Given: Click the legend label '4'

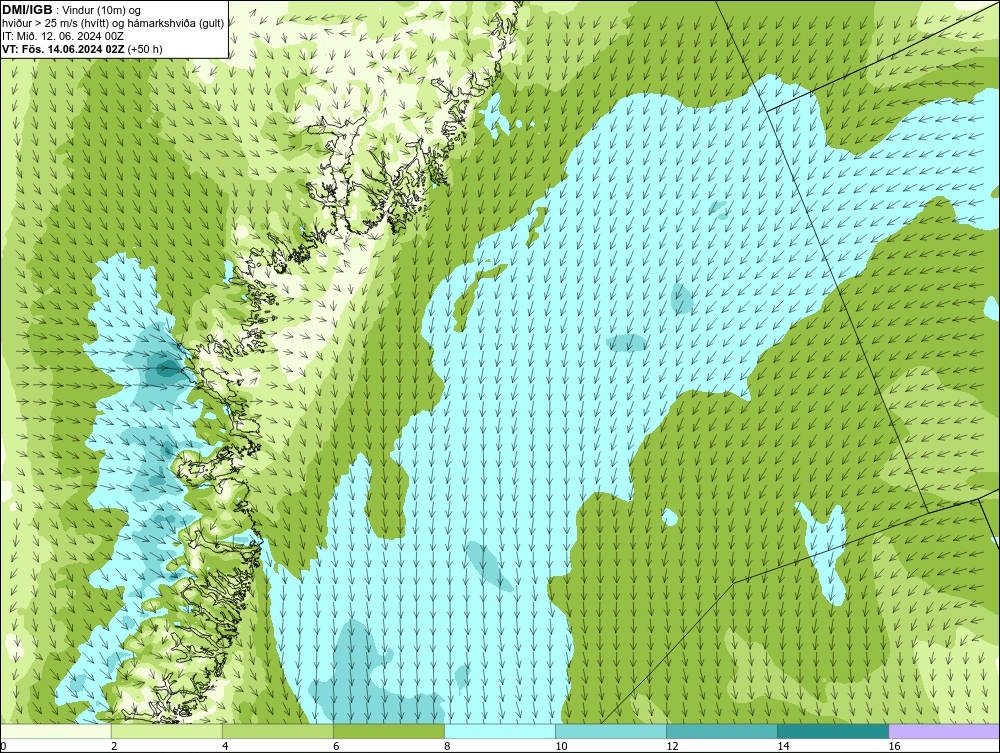Looking at the screenshot, I should point(225,746).
